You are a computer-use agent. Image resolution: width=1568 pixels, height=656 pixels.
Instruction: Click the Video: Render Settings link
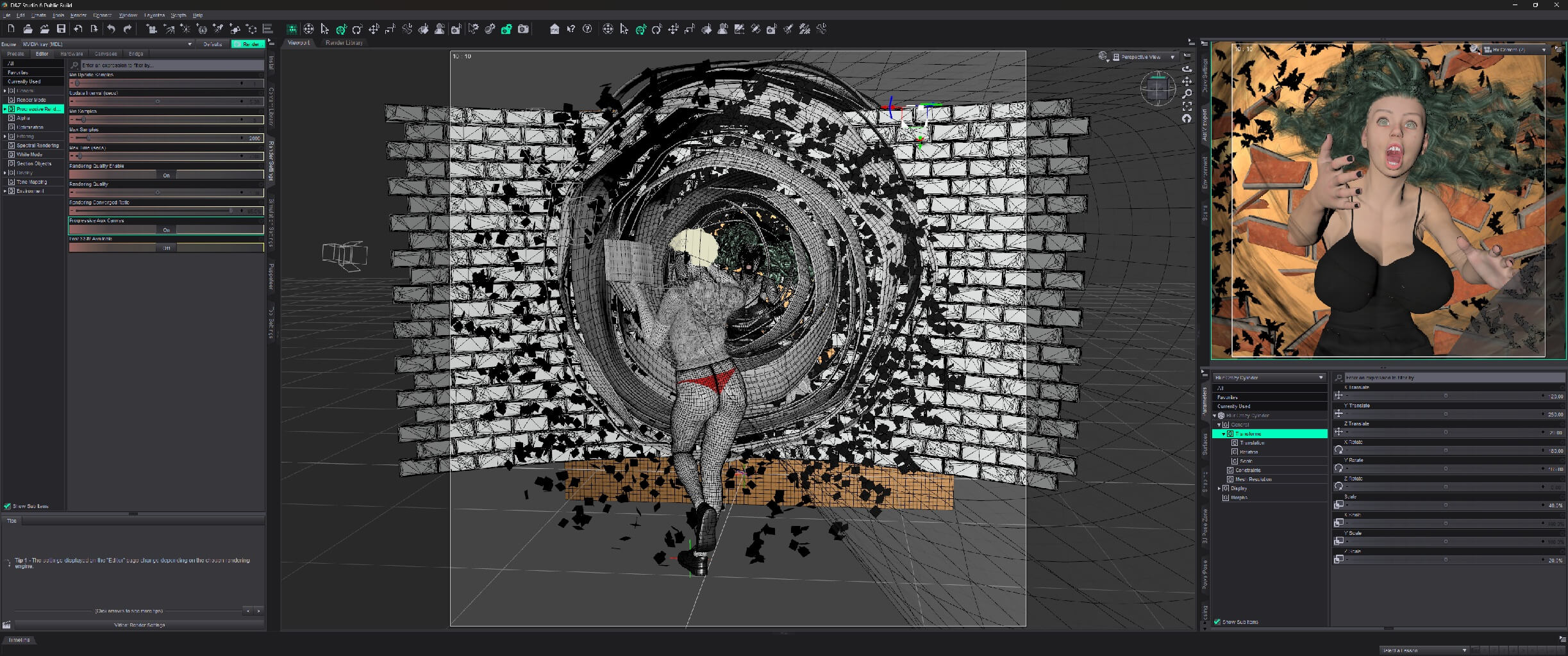(x=140, y=625)
